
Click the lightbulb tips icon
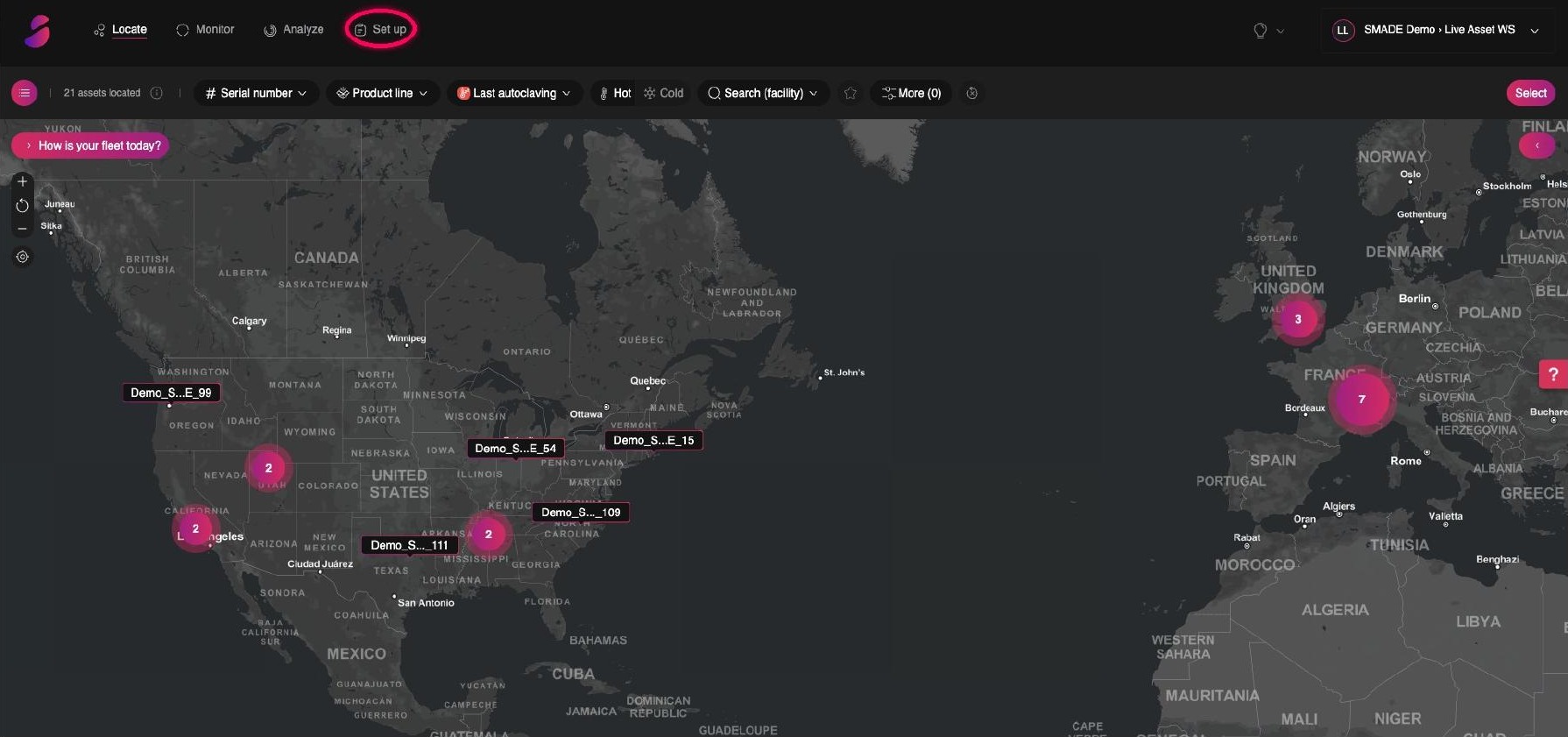(x=1260, y=31)
